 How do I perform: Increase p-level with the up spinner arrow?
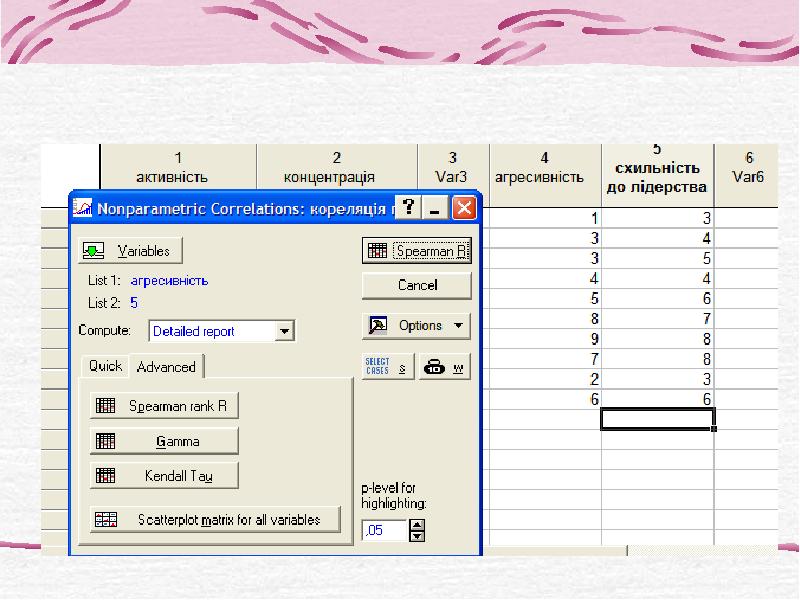pyautogui.click(x=418, y=526)
